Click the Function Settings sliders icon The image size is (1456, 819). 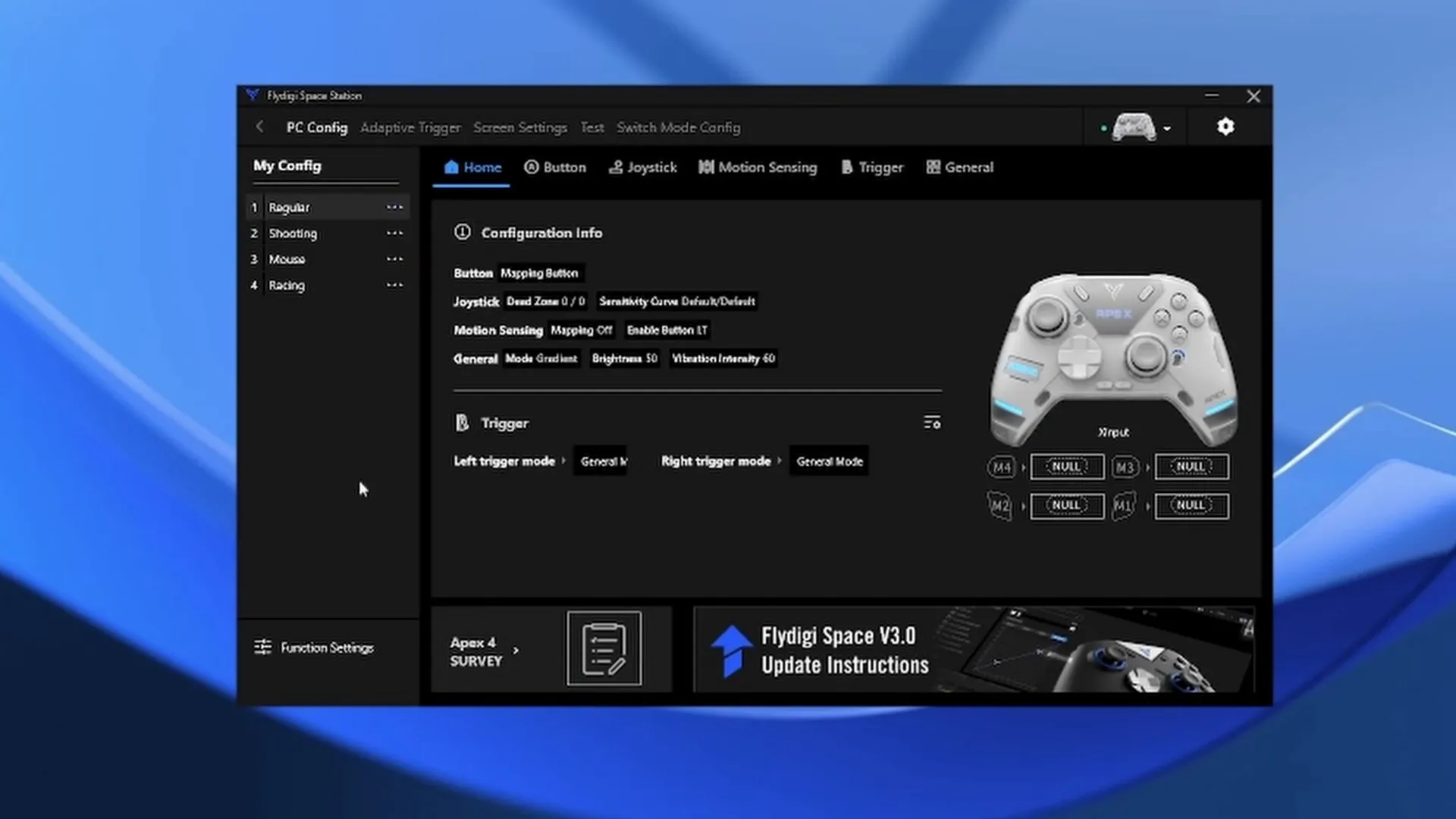tap(263, 647)
